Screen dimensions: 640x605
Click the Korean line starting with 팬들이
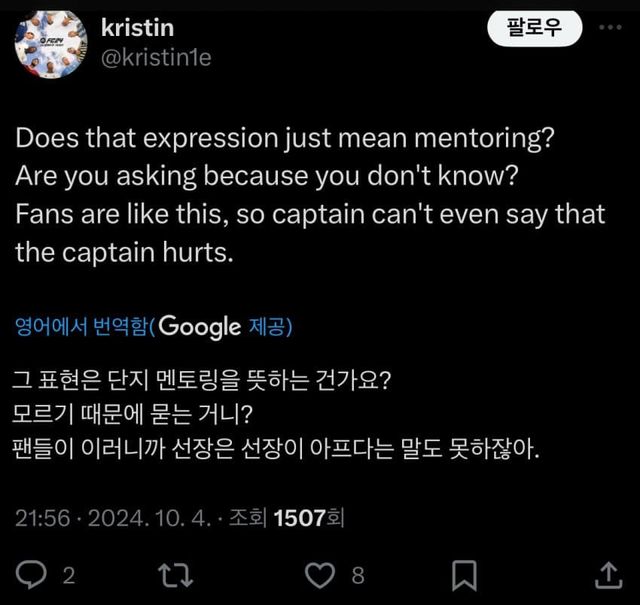pyautogui.click(x=277, y=447)
